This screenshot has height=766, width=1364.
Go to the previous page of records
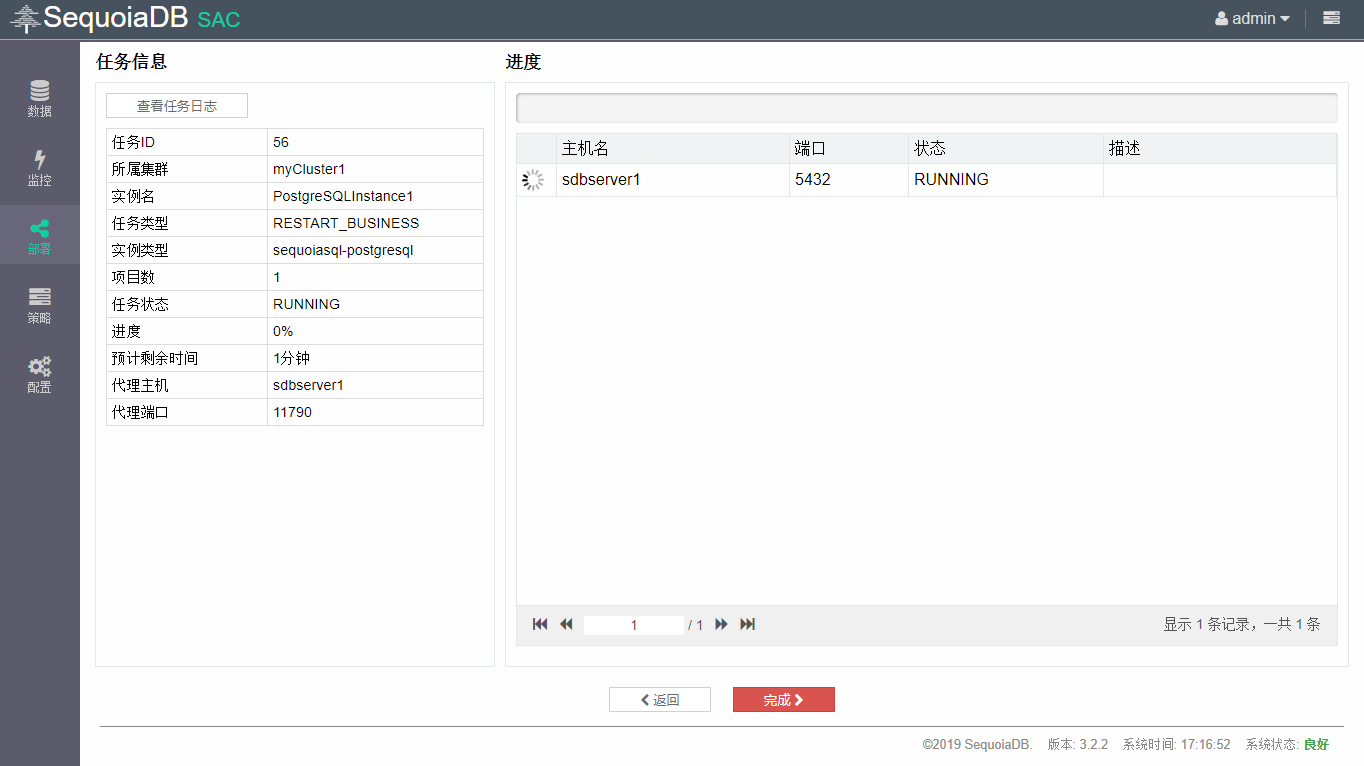[x=566, y=624]
